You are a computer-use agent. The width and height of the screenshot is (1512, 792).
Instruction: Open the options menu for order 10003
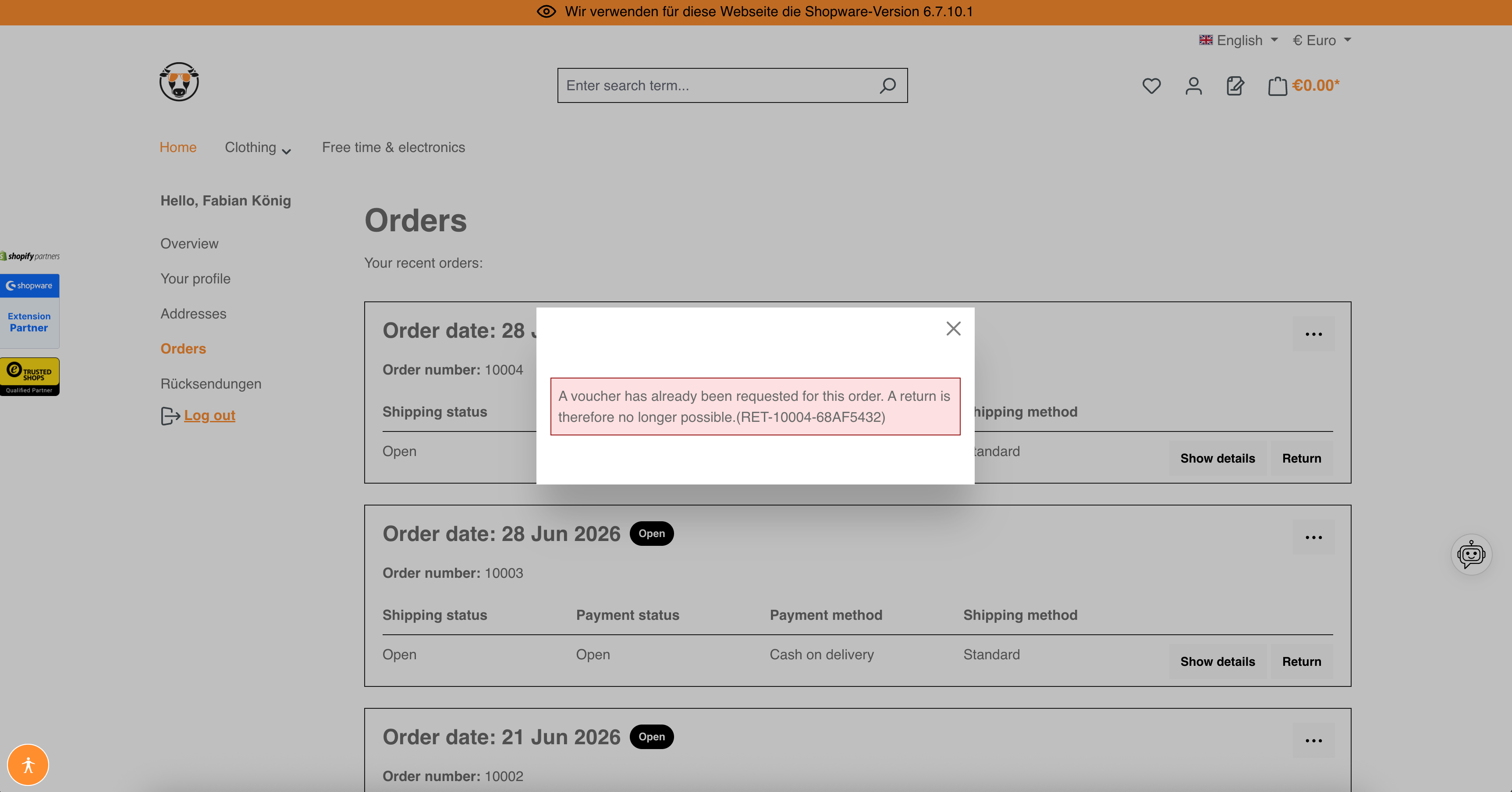pos(1313,537)
